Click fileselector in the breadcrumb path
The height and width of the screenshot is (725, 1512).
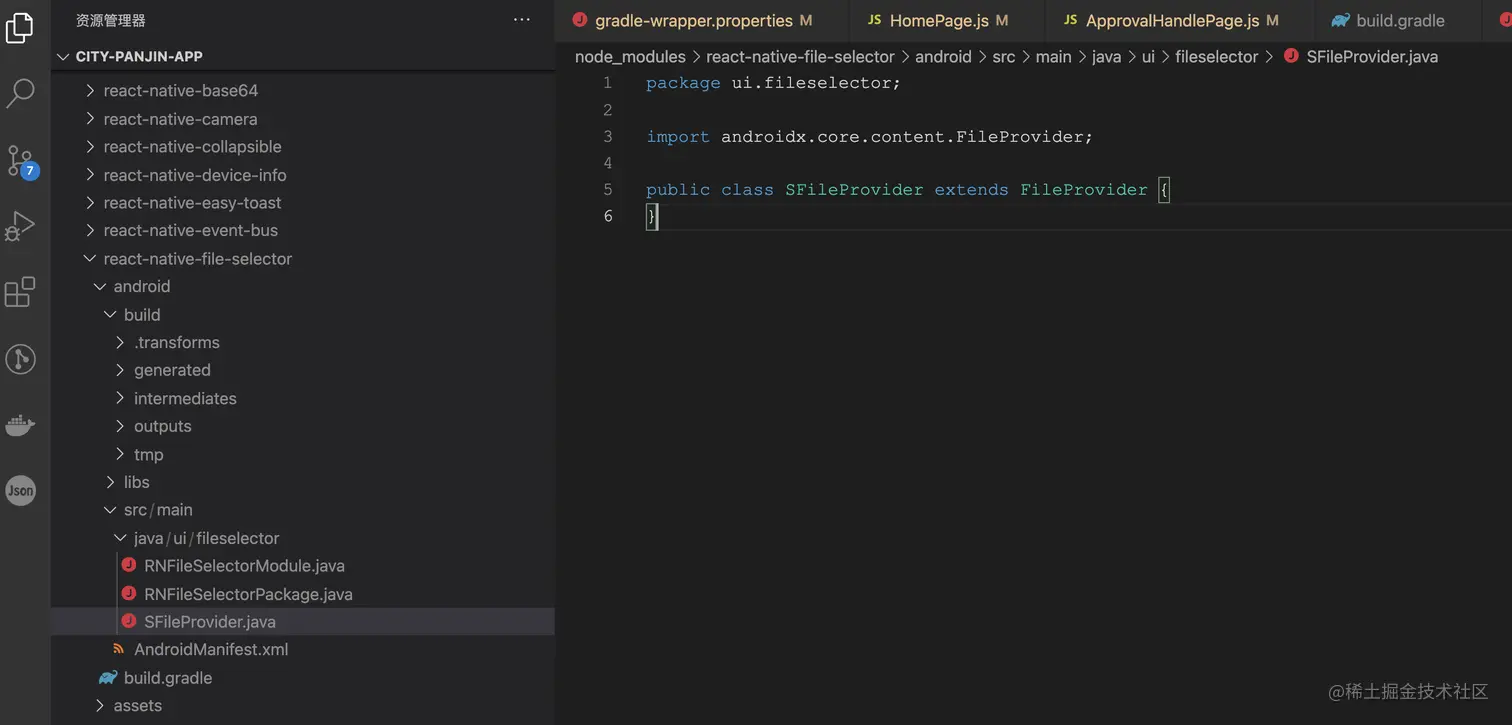(x=1216, y=57)
